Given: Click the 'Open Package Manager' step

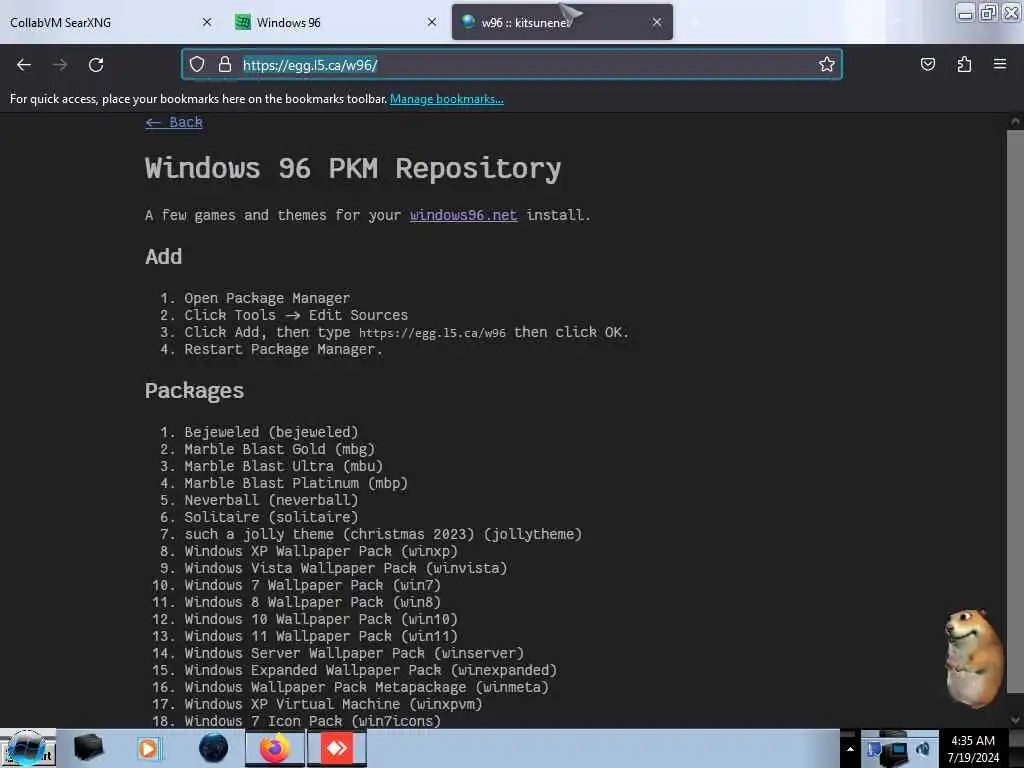Looking at the screenshot, I should click(266, 298).
